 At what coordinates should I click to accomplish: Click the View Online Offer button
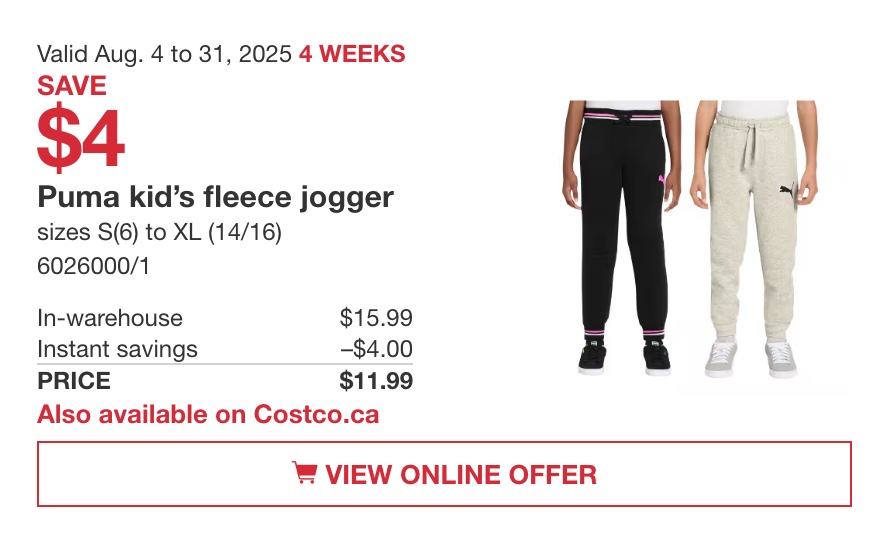(444, 474)
